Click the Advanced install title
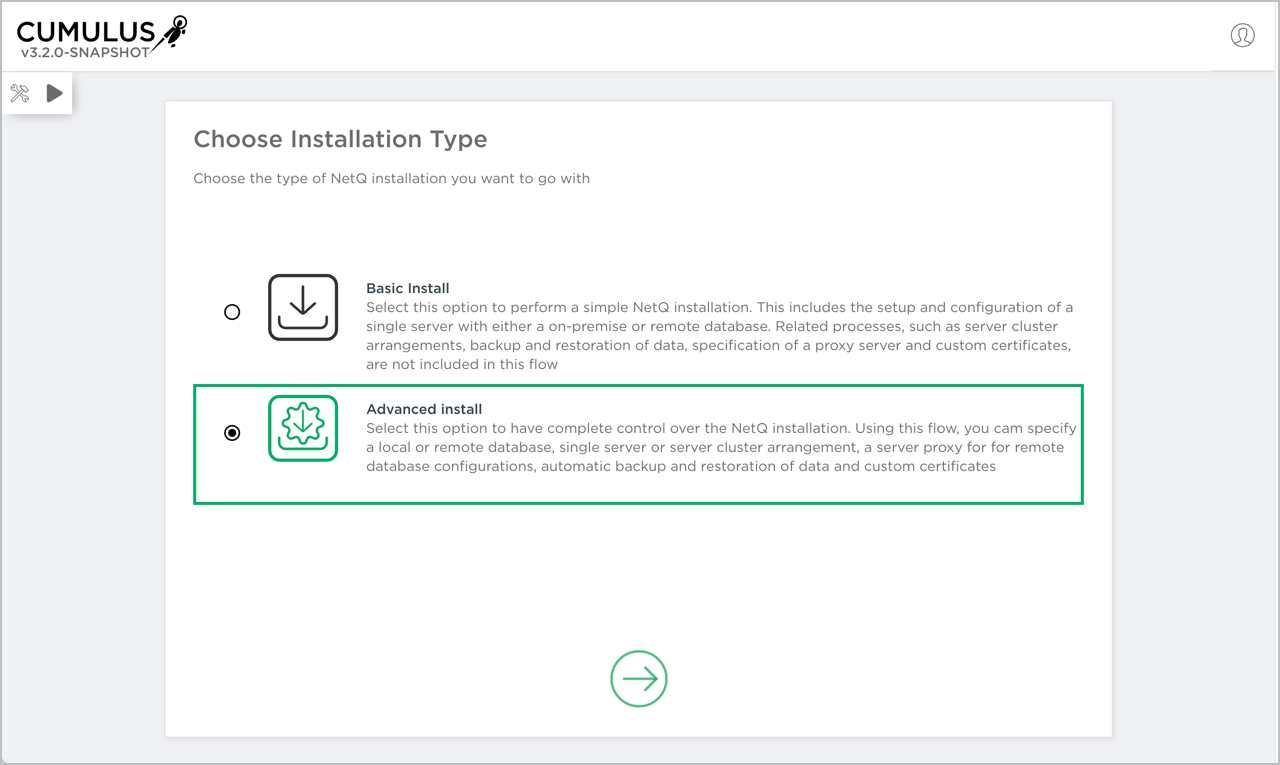Screen dimensions: 1280x765 pos(424,409)
